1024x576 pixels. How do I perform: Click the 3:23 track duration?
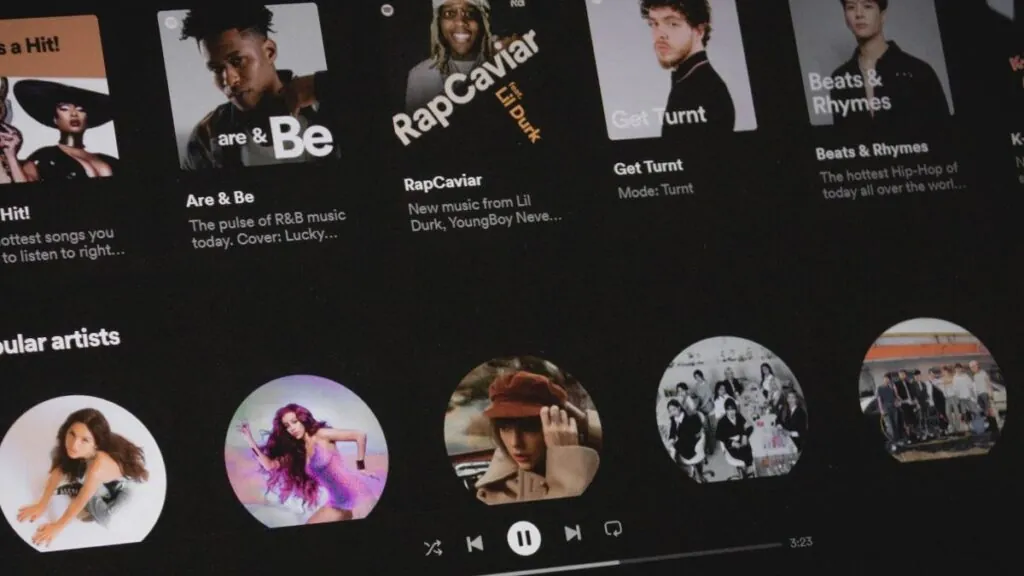pos(801,542)
